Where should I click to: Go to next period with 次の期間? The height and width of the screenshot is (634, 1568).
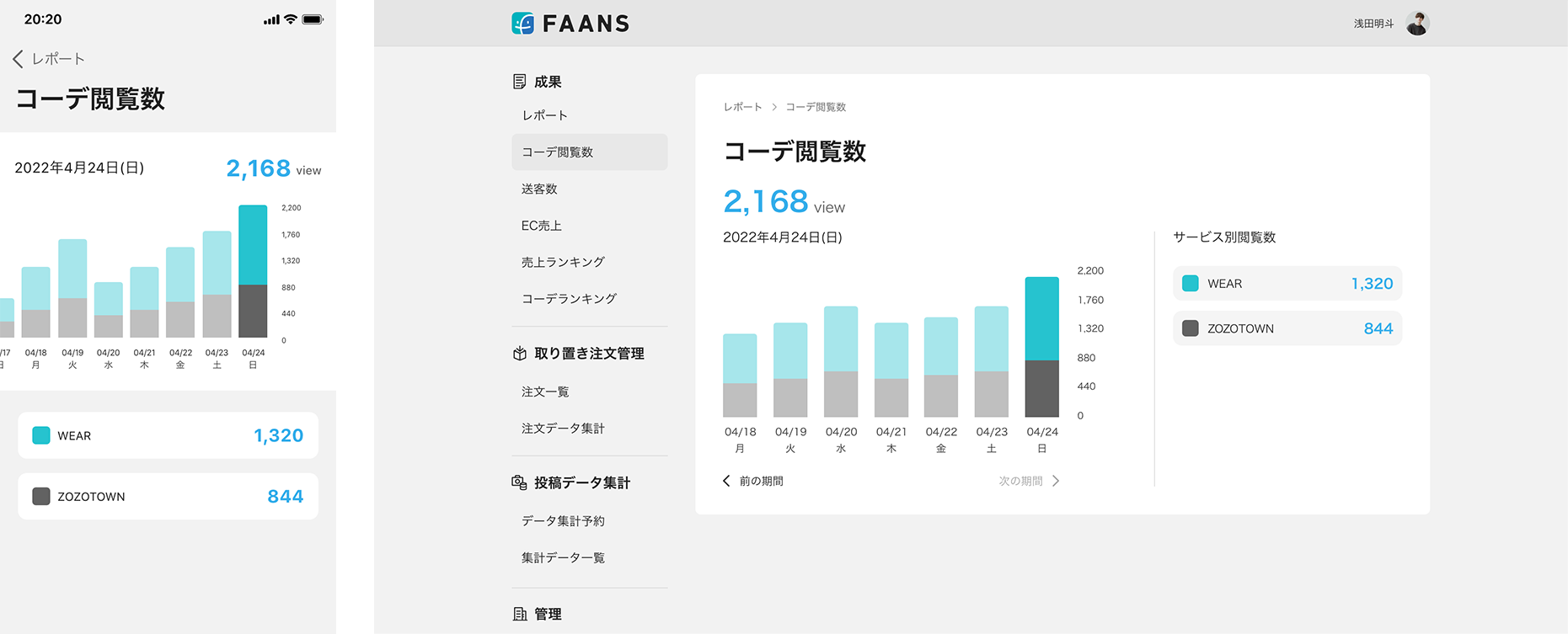click(x=1029, y=481)
